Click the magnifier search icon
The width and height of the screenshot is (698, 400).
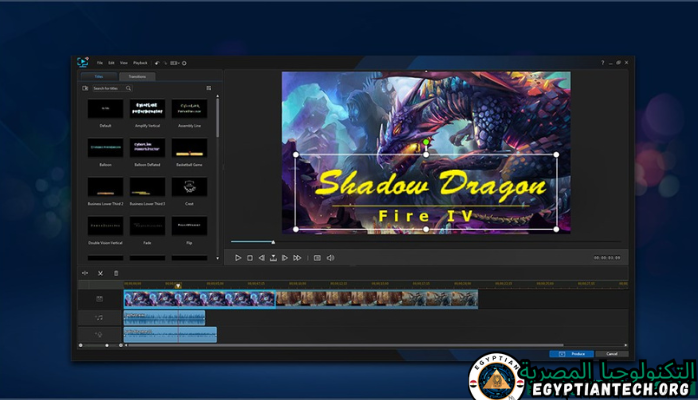click(x=129, y=88)
